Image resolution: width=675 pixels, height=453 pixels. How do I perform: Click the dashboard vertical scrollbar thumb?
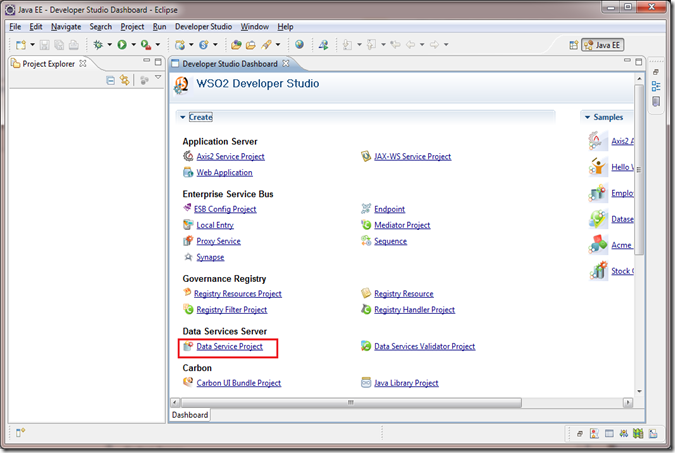click(x=639, y=169)
